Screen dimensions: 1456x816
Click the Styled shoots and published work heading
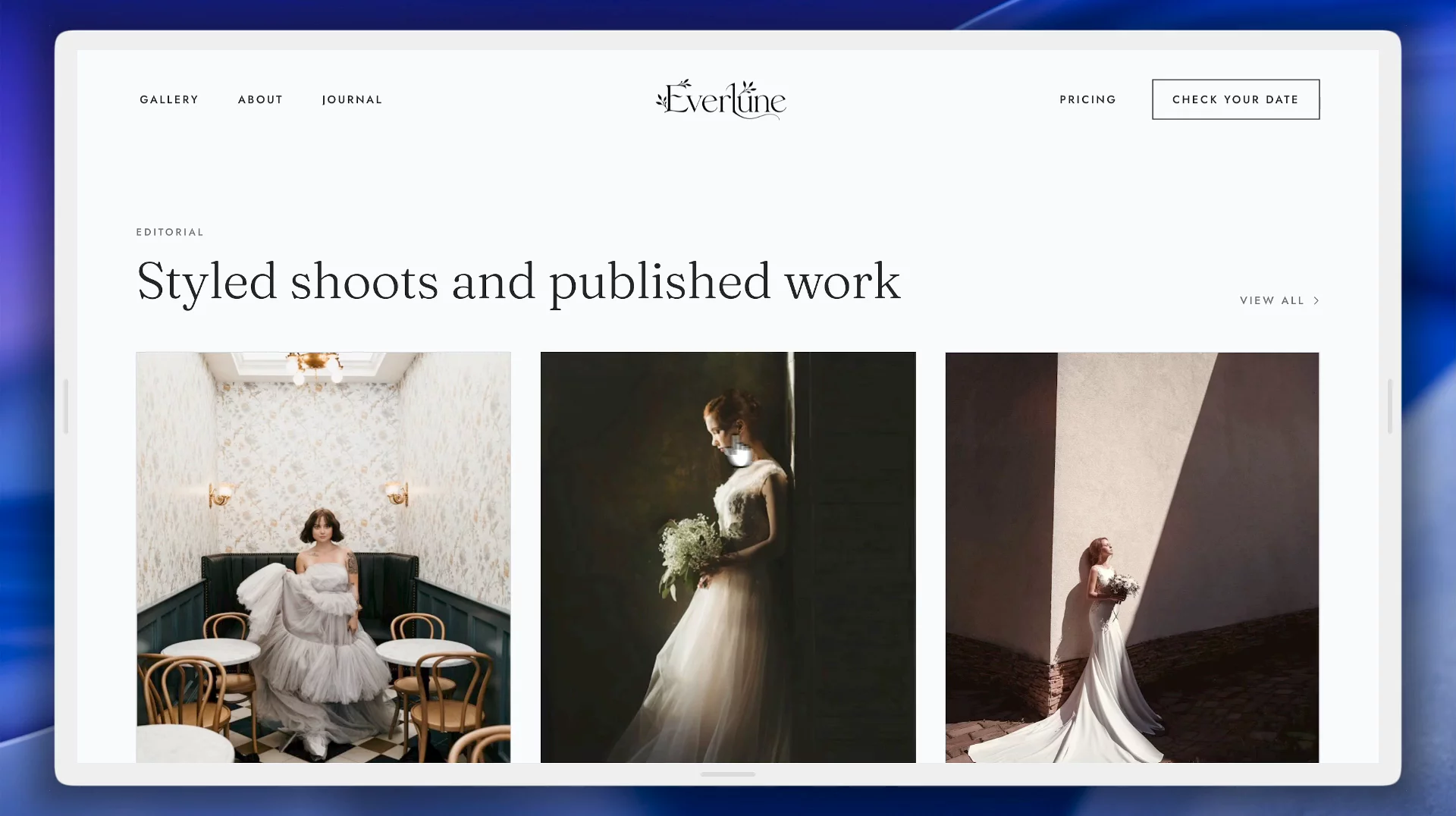[x=519, y=282]
